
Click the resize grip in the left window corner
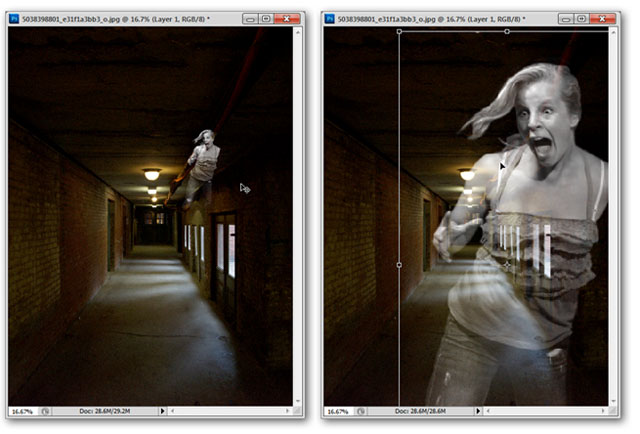pos(298,411)
